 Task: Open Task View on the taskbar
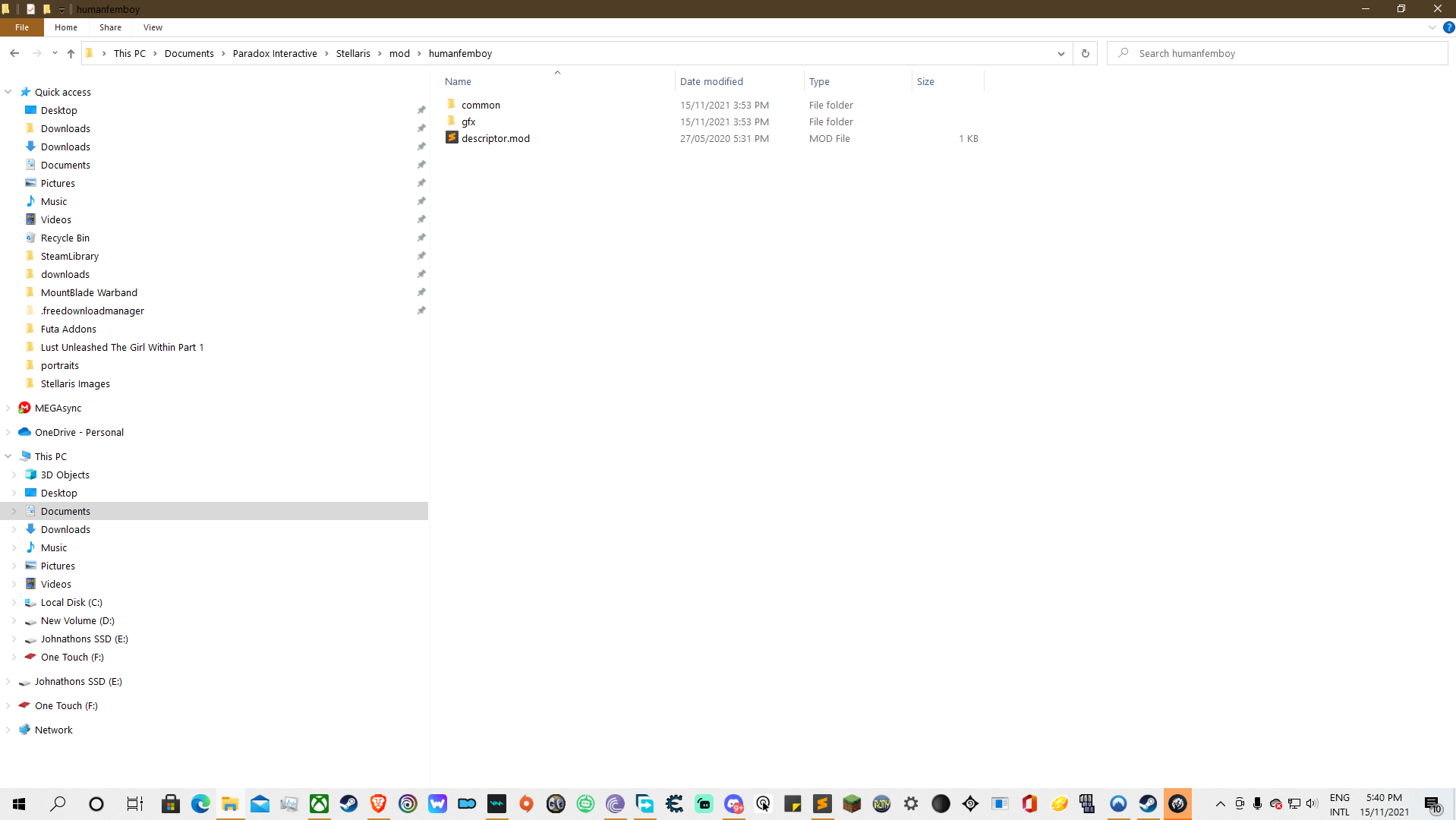click(x=134, y=804)
